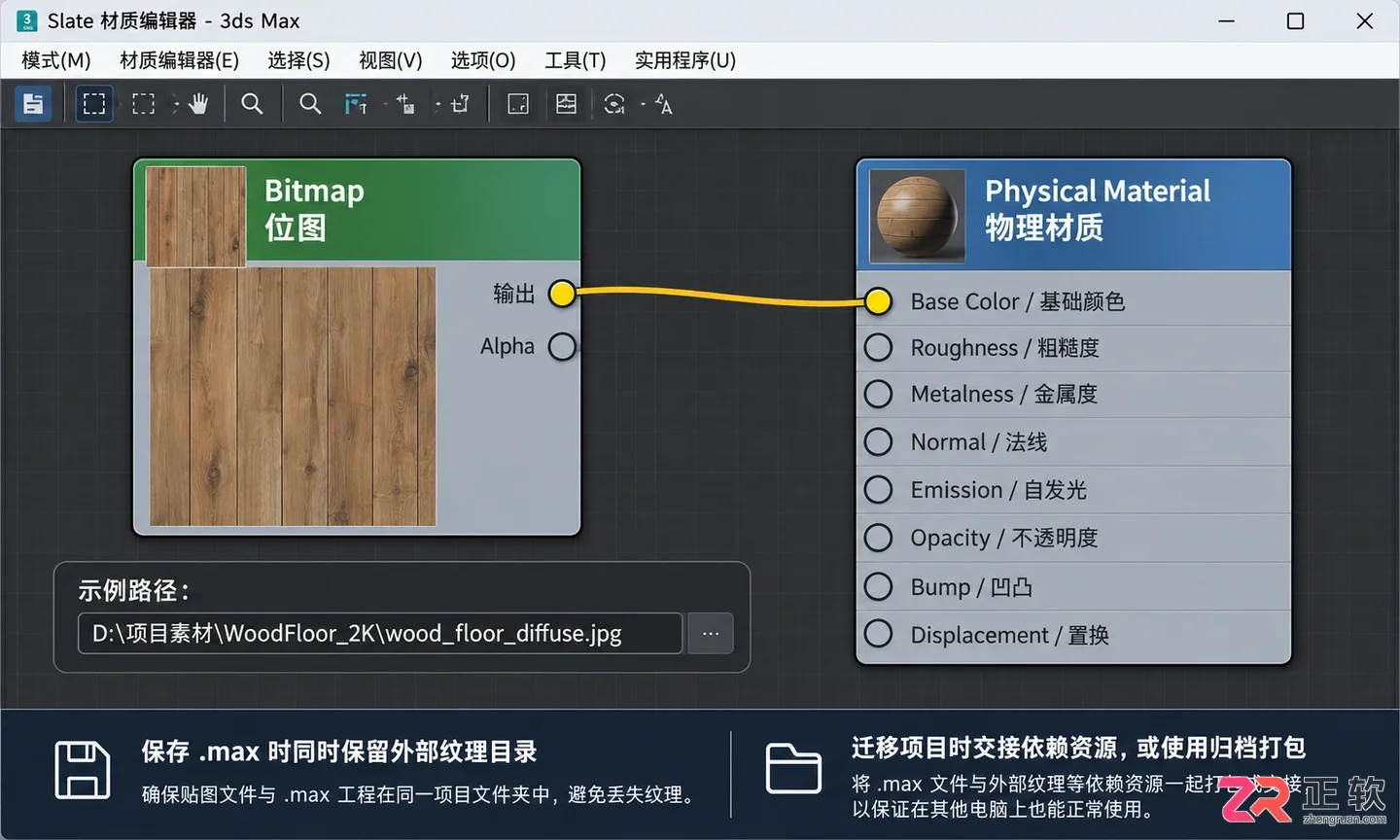Click the Emission / 自发光 input socket
This screenshot has width=1400, height=840.
(878, 489)
